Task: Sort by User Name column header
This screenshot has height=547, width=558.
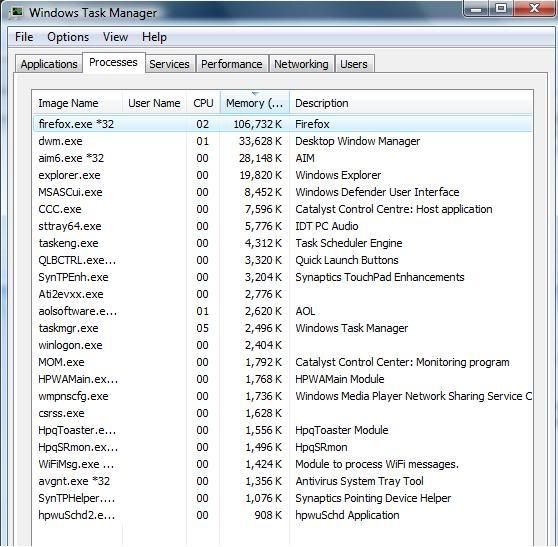Action: pyautogui.click(x=154, y=103)
